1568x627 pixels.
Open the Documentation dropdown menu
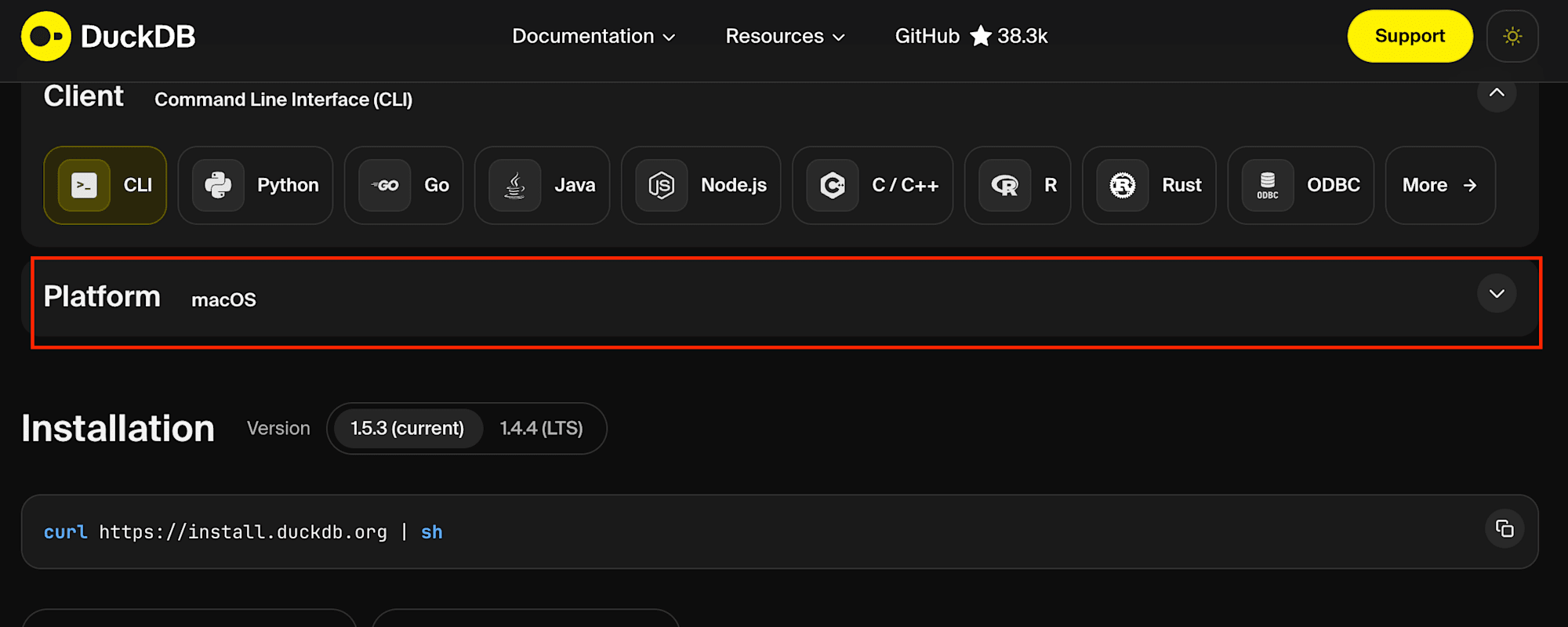593,36
